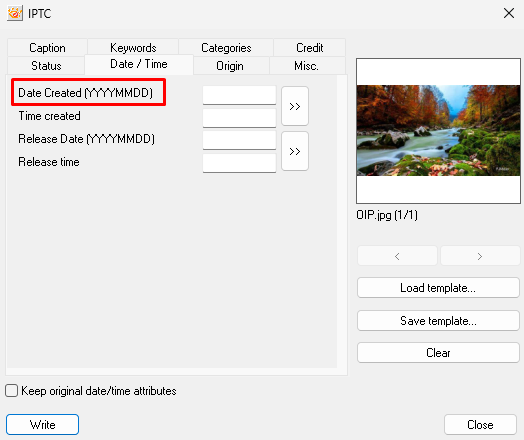The image size is (524, 440).
Task: Click the OIP.jpg preview thumbnail
Action: [x=438, y=131]
